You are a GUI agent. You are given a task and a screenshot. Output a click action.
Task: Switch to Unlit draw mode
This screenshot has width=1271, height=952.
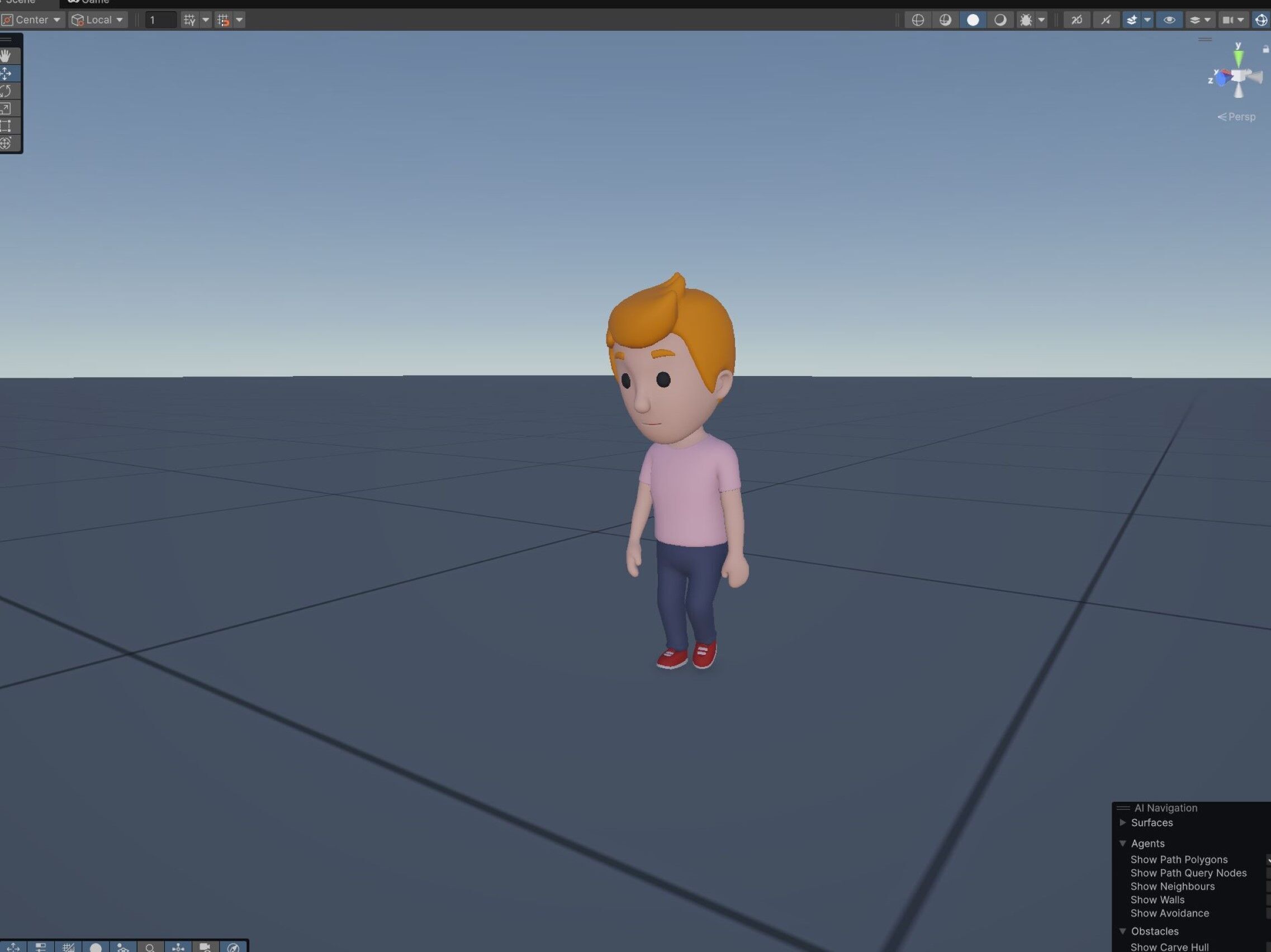coord(1000,20)
